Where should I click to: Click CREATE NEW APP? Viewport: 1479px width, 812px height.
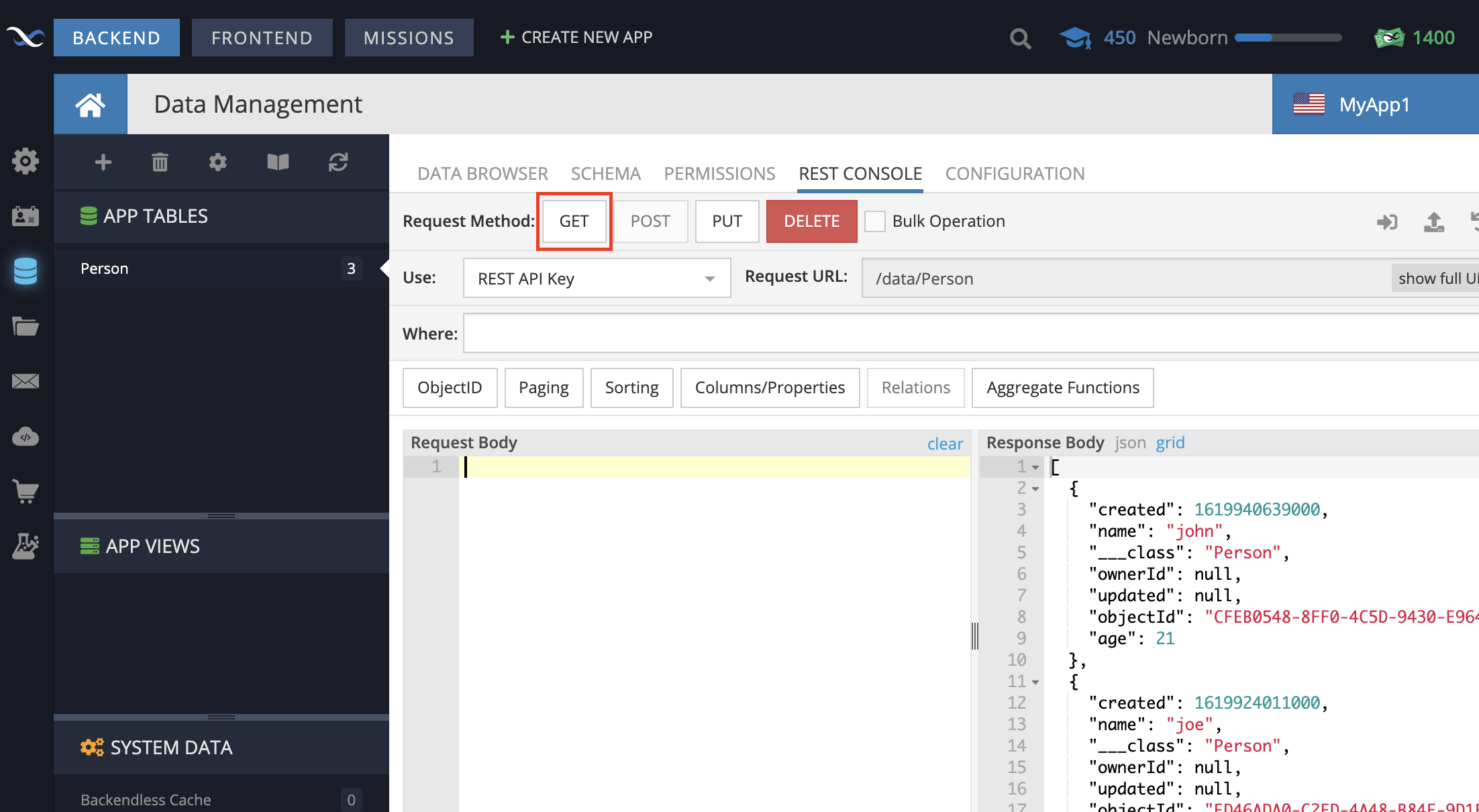[576, 38]
